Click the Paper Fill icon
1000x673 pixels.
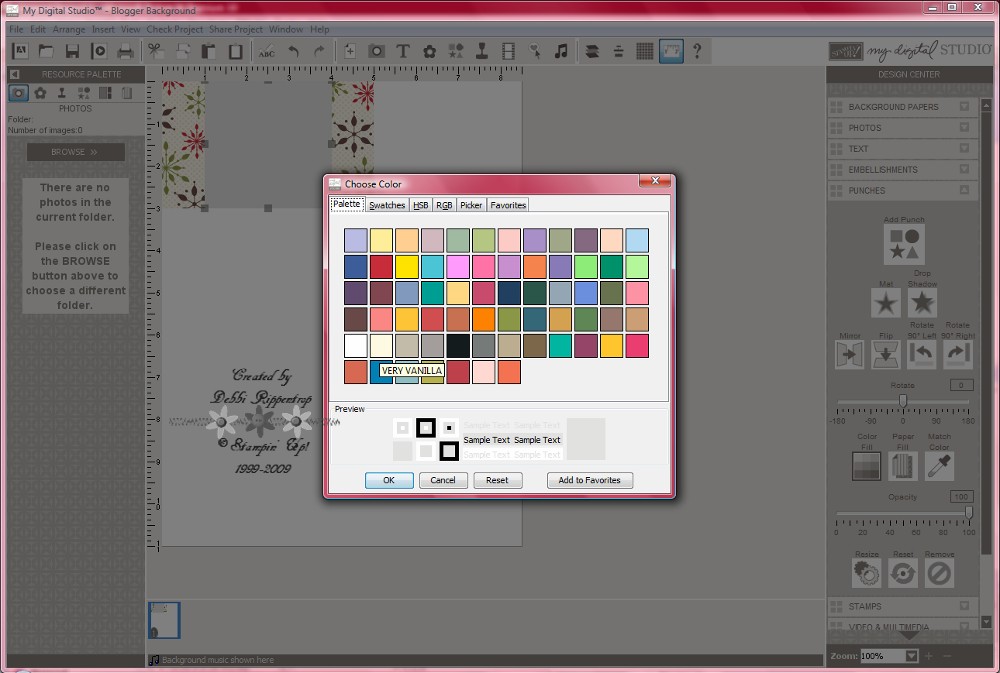902,466
